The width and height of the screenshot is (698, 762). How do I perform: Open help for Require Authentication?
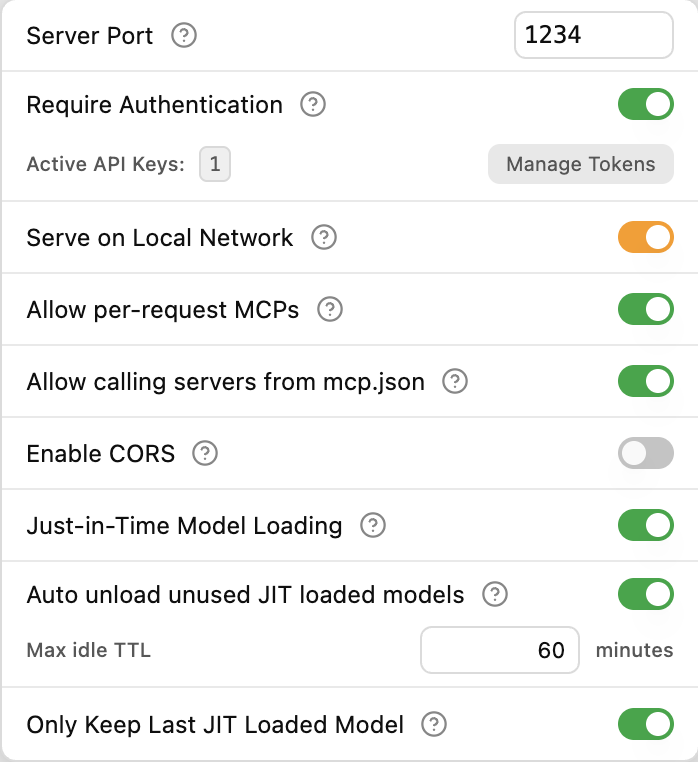pyautogui.click(x=313, y=105)
